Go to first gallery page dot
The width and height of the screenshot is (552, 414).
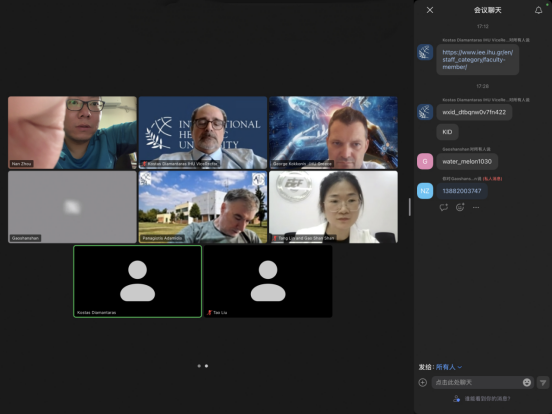(x=199, y=366)
